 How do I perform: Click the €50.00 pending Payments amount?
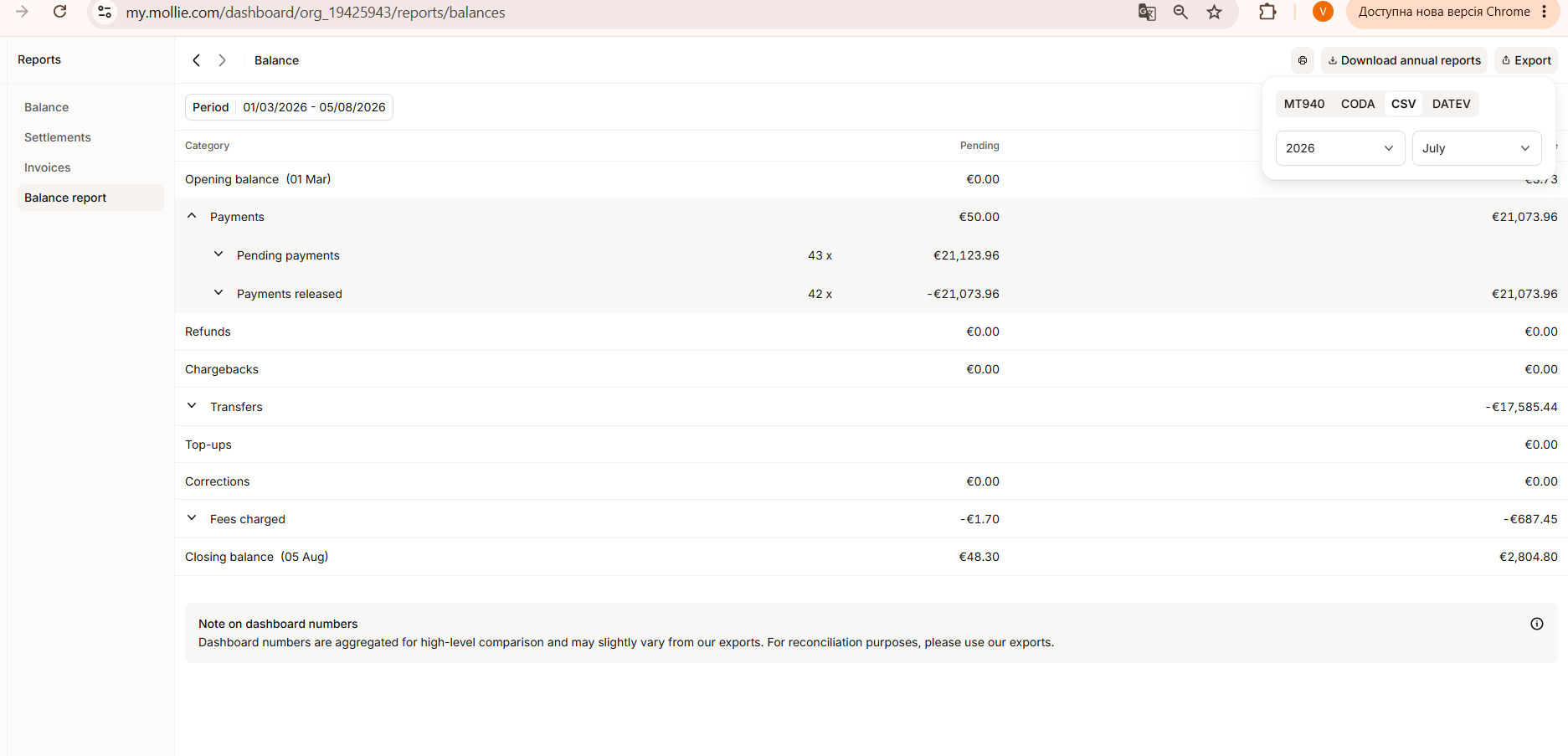point(979,217)
